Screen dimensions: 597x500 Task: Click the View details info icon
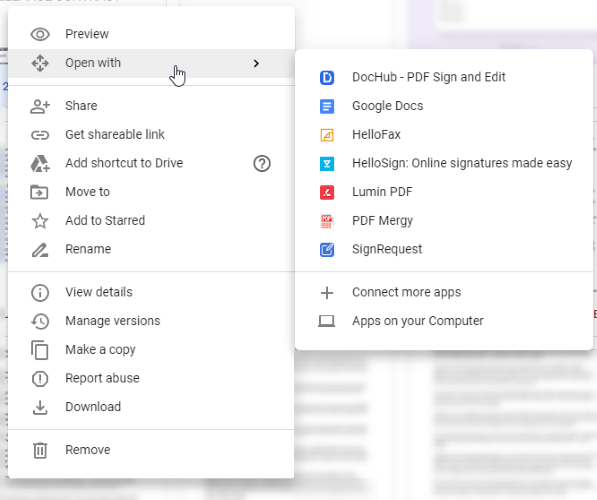[40, 292]
